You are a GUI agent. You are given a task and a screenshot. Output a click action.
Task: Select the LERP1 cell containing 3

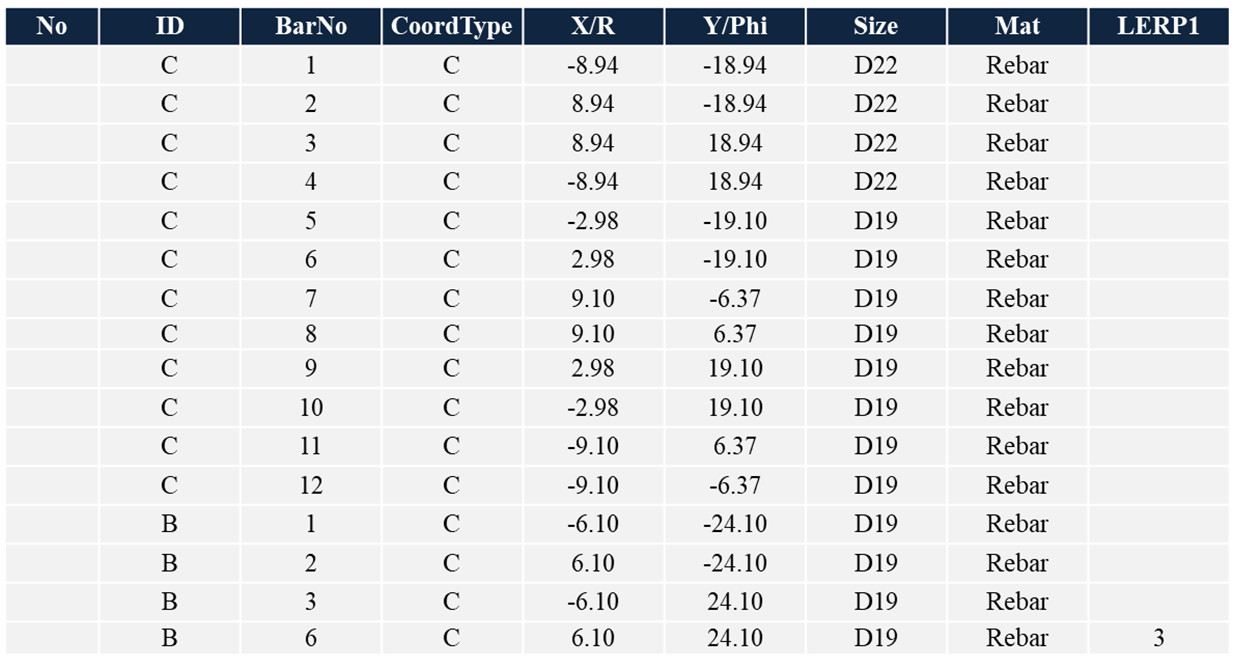click(1158, 638)
